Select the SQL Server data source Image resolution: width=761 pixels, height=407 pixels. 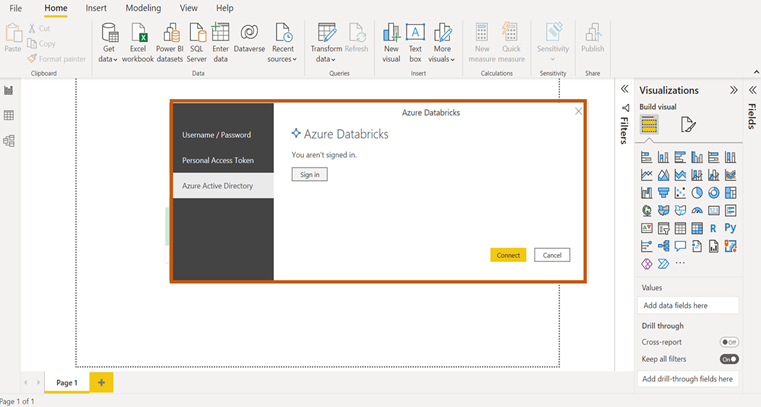[x=197, y=34]
